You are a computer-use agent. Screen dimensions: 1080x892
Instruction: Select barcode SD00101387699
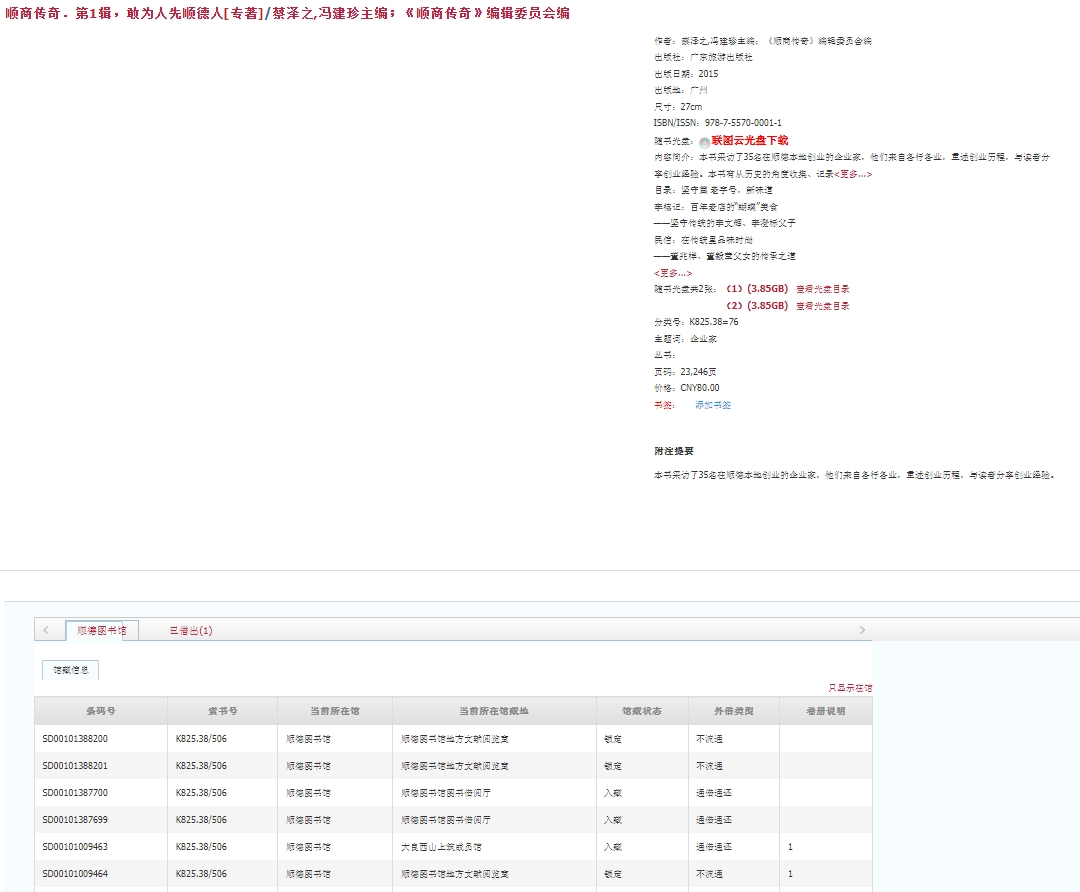75,820
